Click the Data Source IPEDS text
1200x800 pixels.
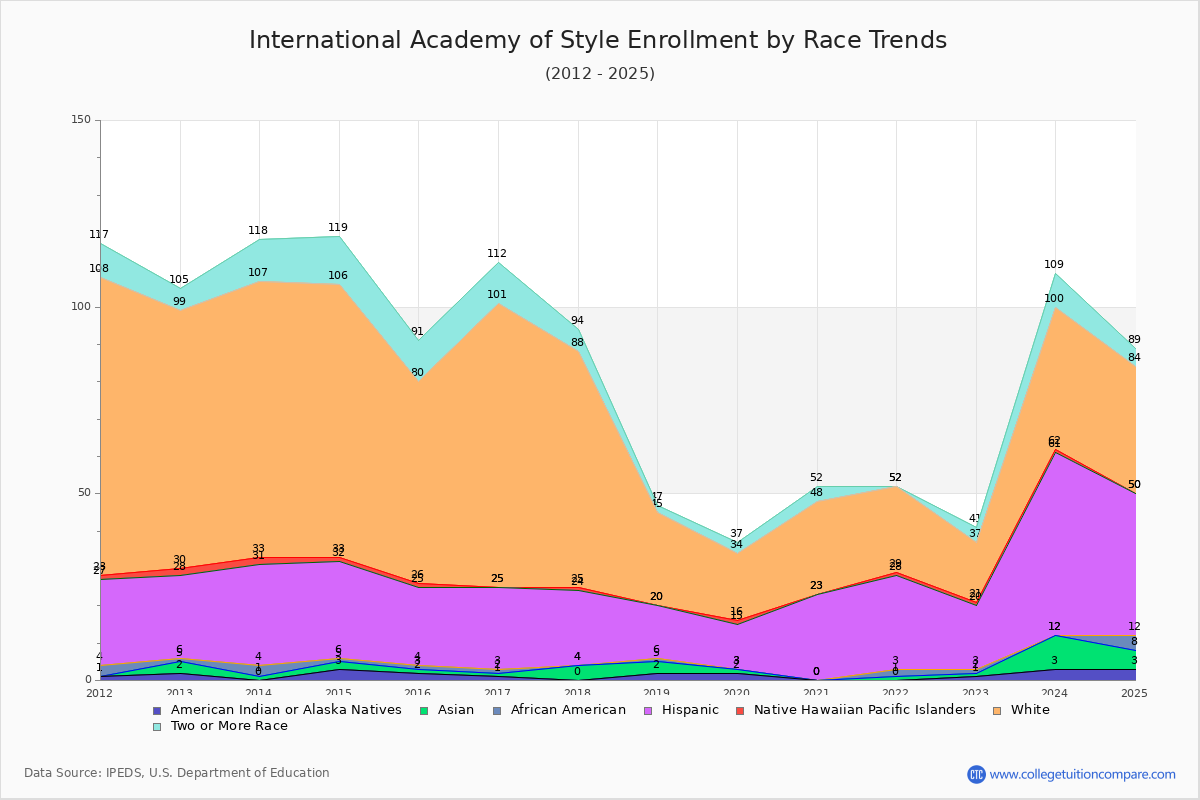176,773
